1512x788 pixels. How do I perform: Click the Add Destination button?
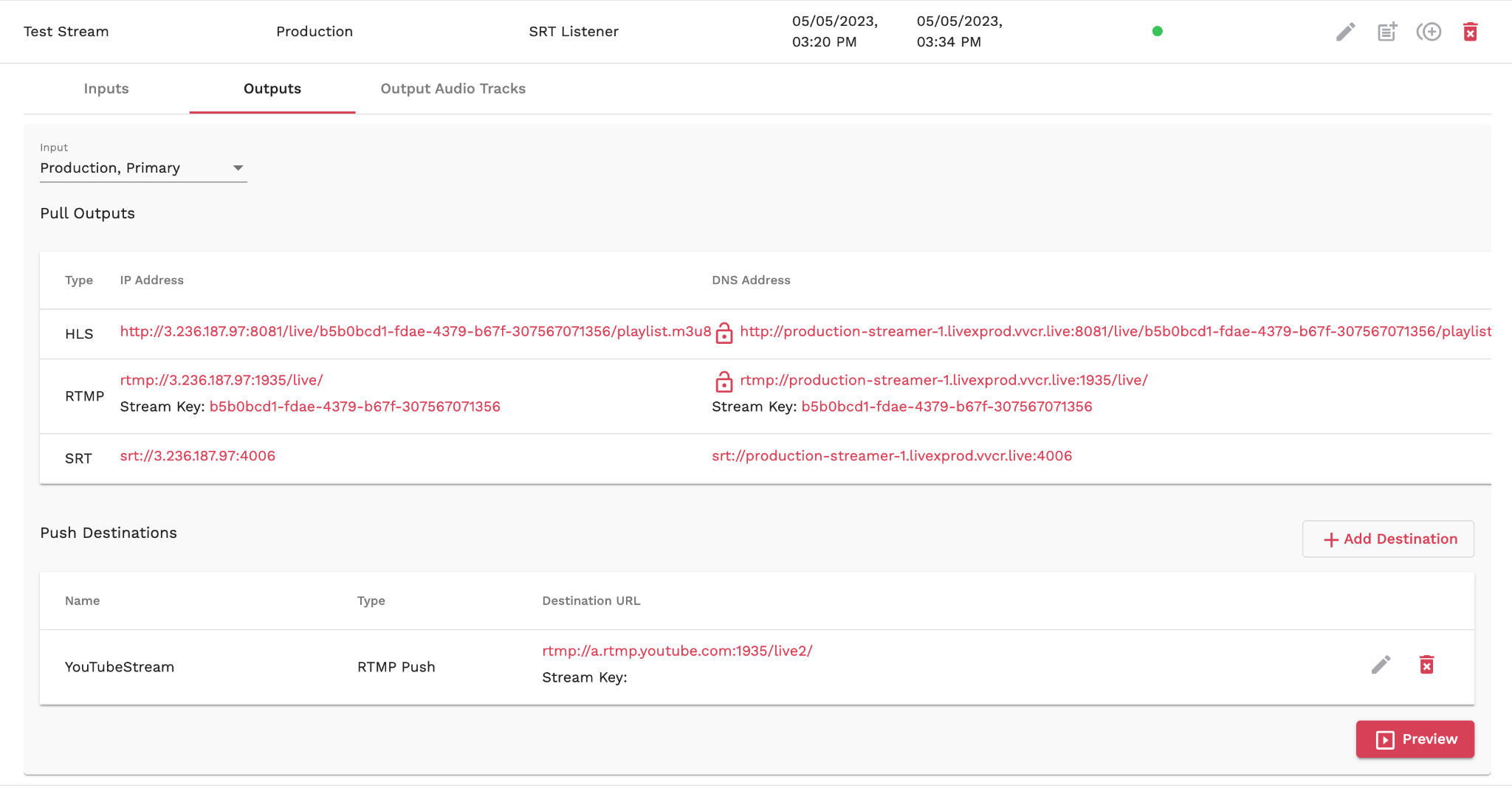point(1388,539)
